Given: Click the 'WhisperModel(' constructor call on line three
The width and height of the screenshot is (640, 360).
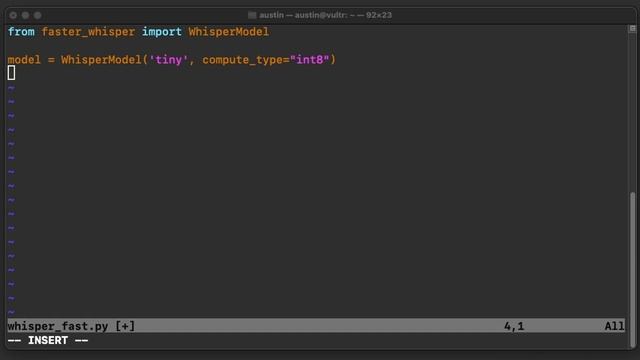Looking at the screenshot, I should coord(104,60).
